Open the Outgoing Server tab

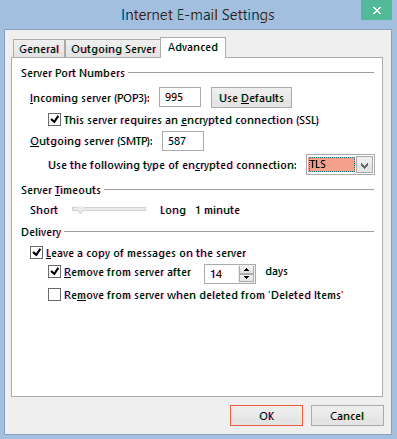(x=113, y=49)
